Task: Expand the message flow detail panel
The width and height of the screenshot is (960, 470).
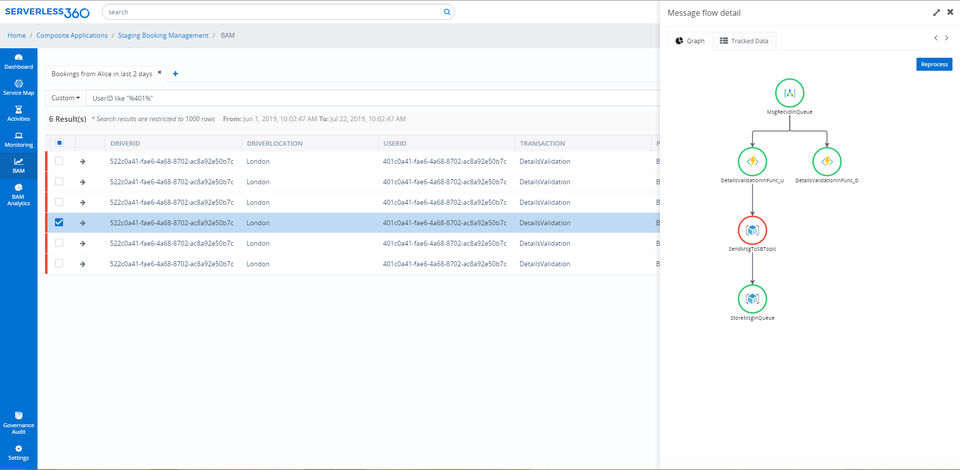Action: click(936, 13)
